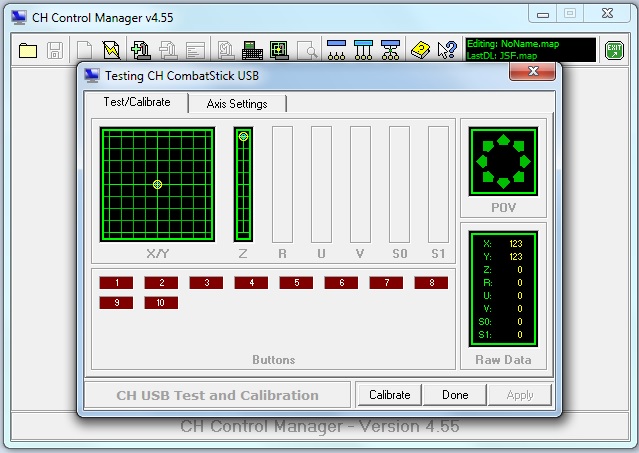Click button indicator 5

click(296, 283)
